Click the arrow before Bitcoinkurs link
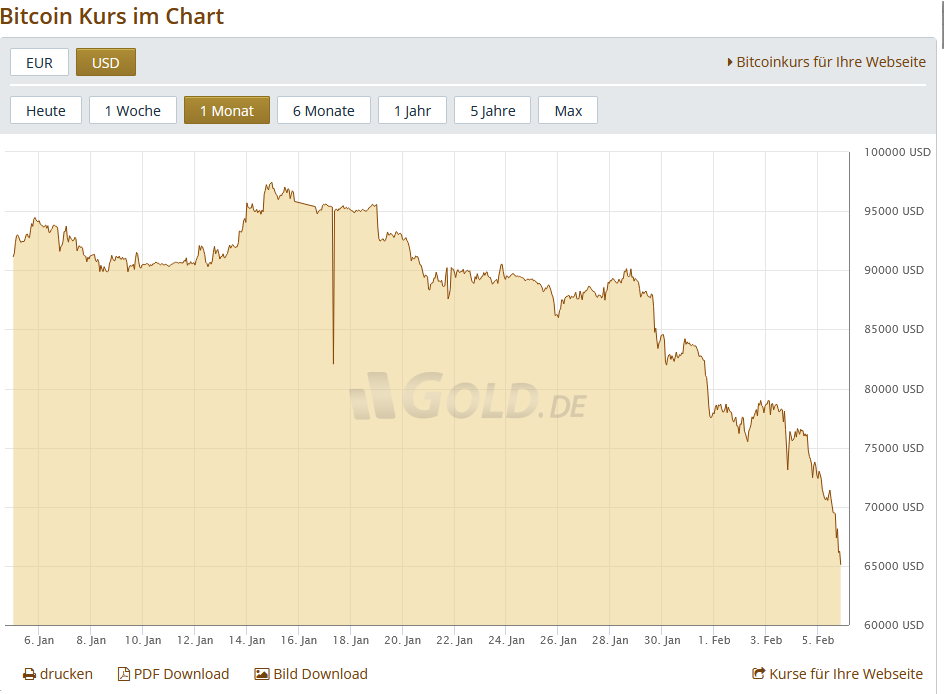This screenshot has height=694, width=947. (730, 62)
